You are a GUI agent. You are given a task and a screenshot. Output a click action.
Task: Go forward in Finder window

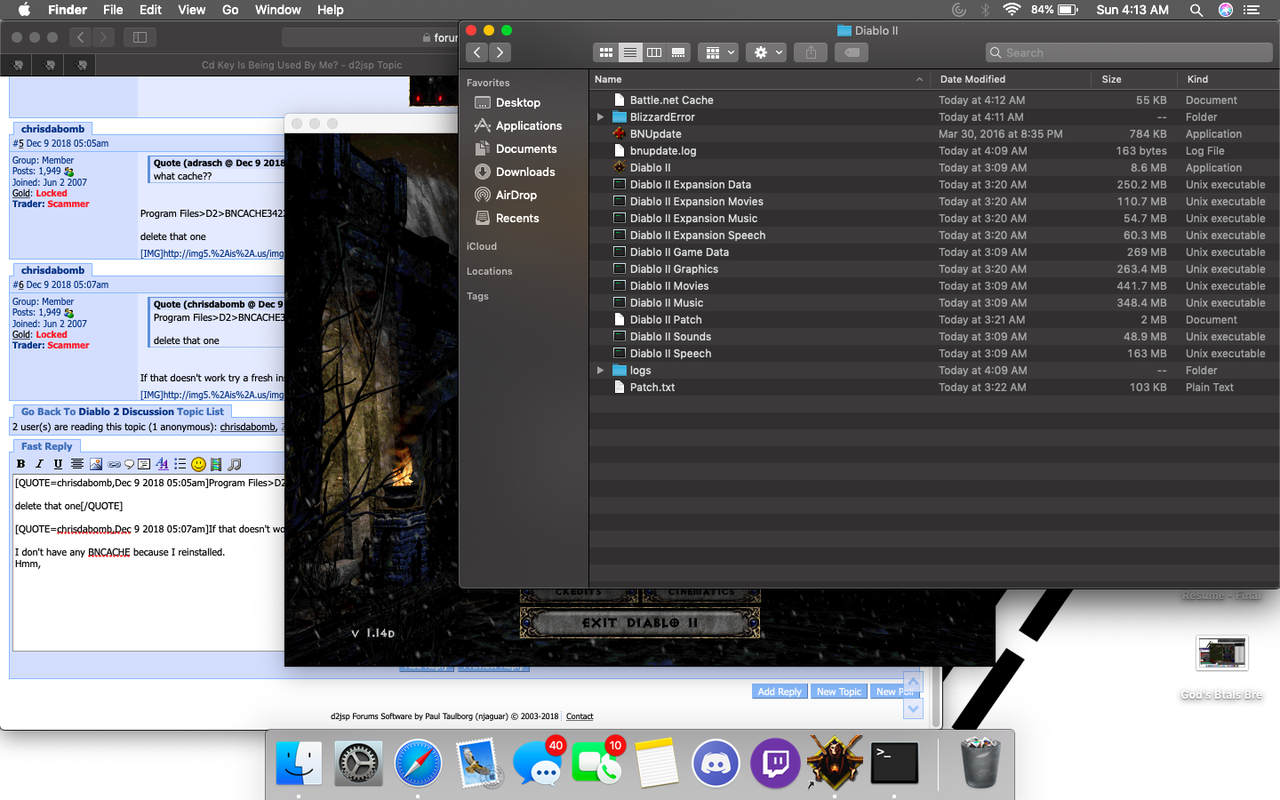point(501,52)
